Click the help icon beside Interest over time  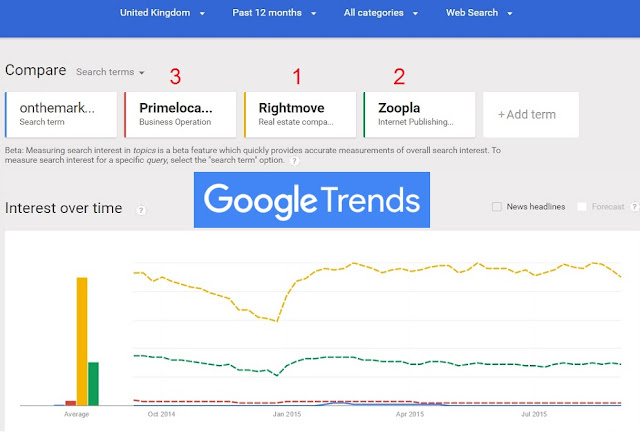tap(141, 210)
